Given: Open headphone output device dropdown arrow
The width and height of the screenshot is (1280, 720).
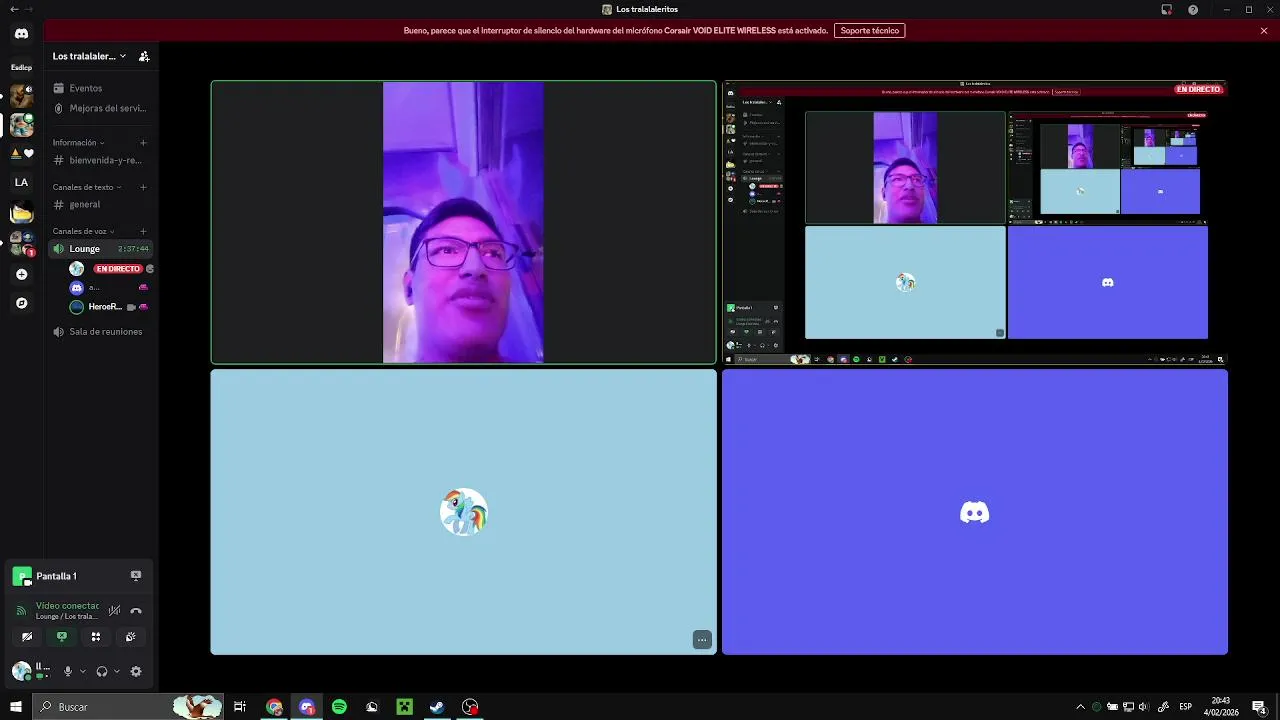Looking at the screenshot, I should [117, 671].
